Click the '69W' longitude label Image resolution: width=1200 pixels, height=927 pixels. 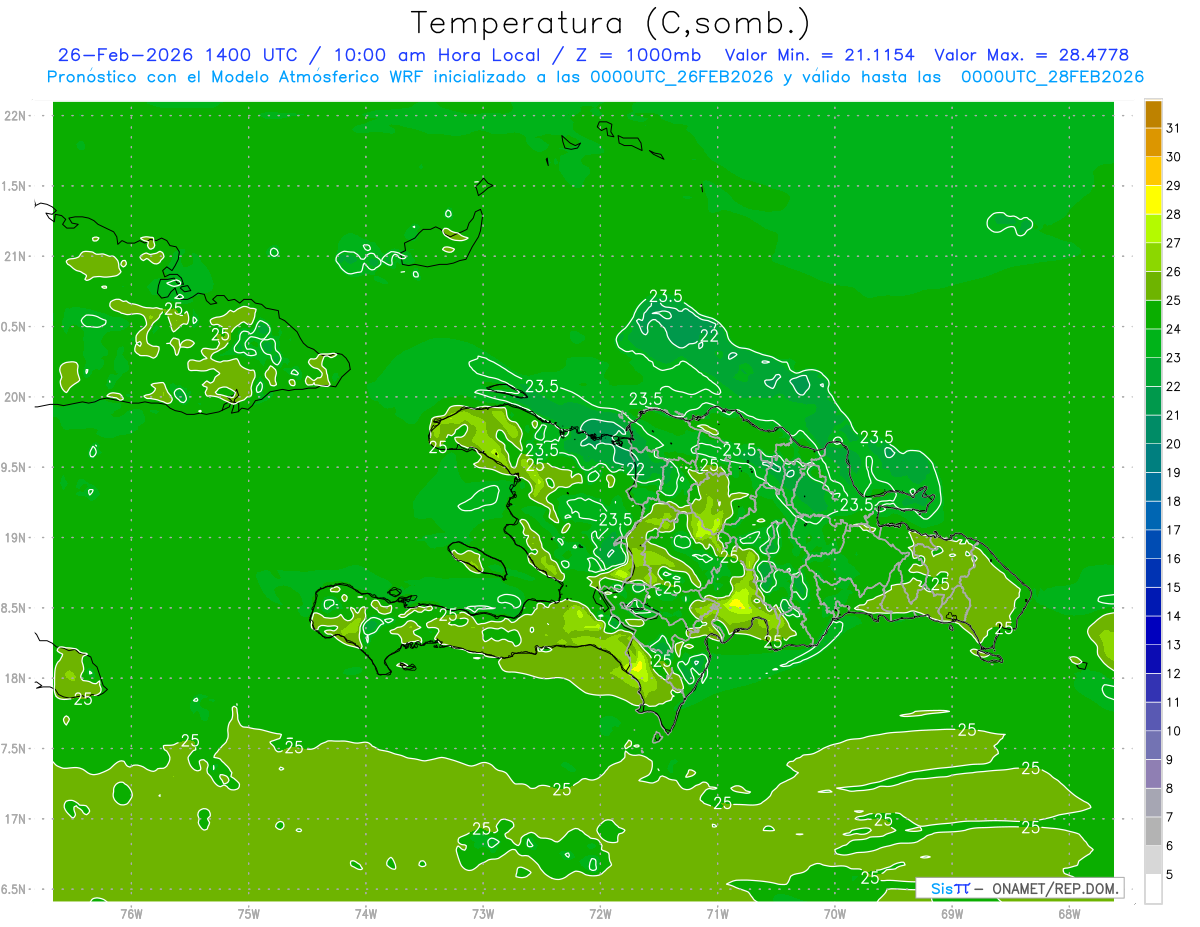click(952, 913)
